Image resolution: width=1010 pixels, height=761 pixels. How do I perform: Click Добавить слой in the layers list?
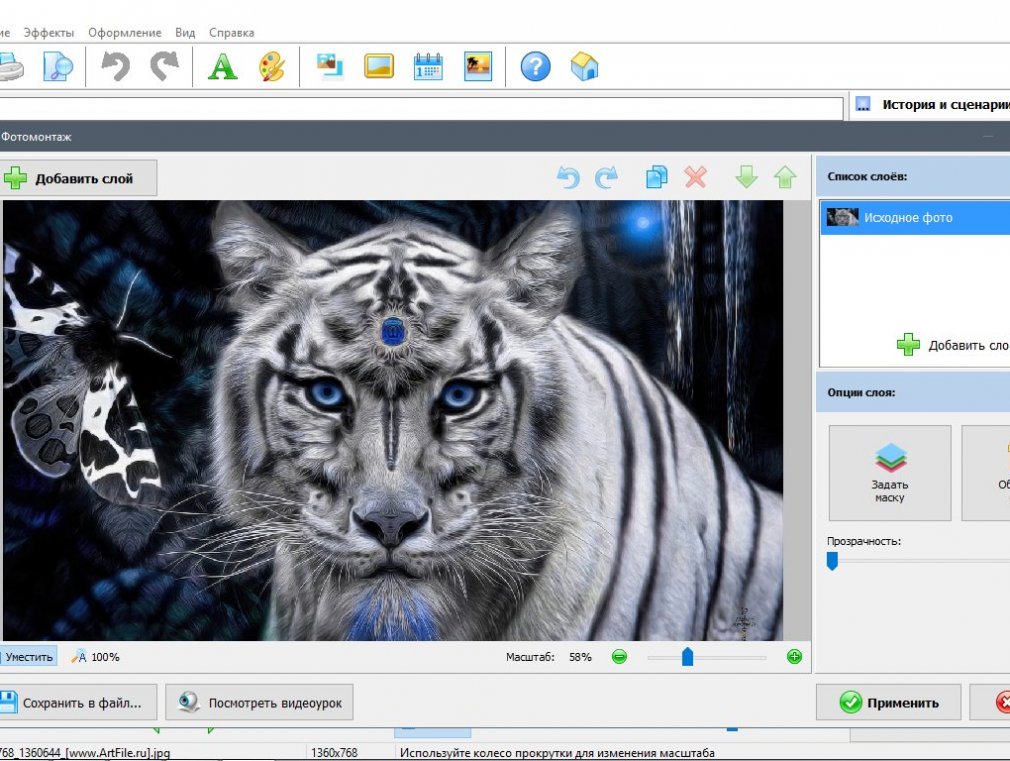click(x=953, y=345)
